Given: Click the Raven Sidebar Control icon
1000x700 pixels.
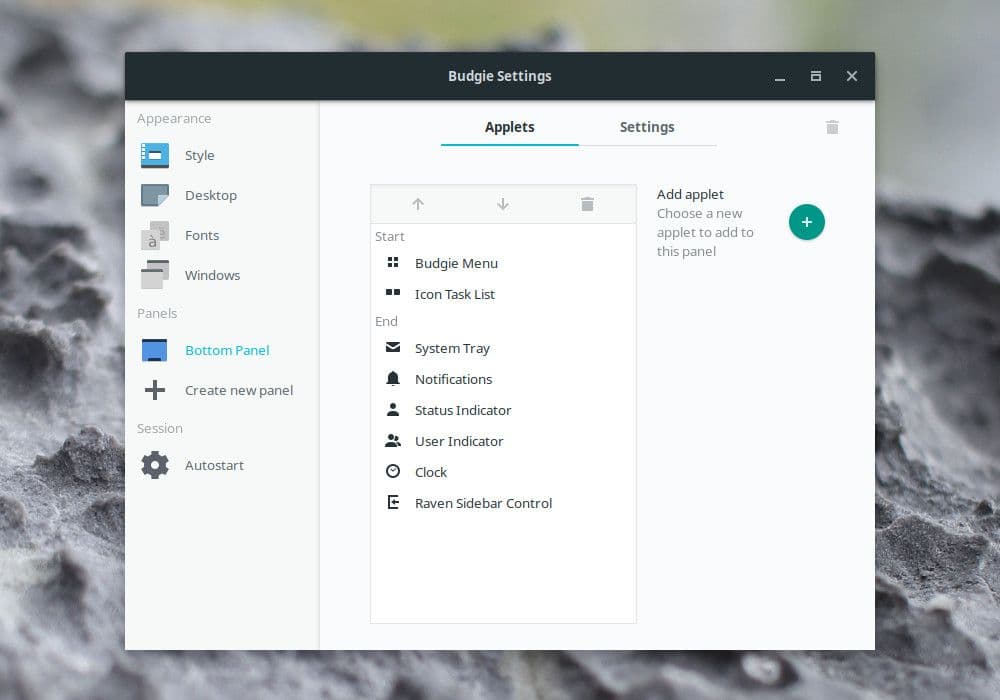Looking at the screenshot, I should tap(393, 502).
